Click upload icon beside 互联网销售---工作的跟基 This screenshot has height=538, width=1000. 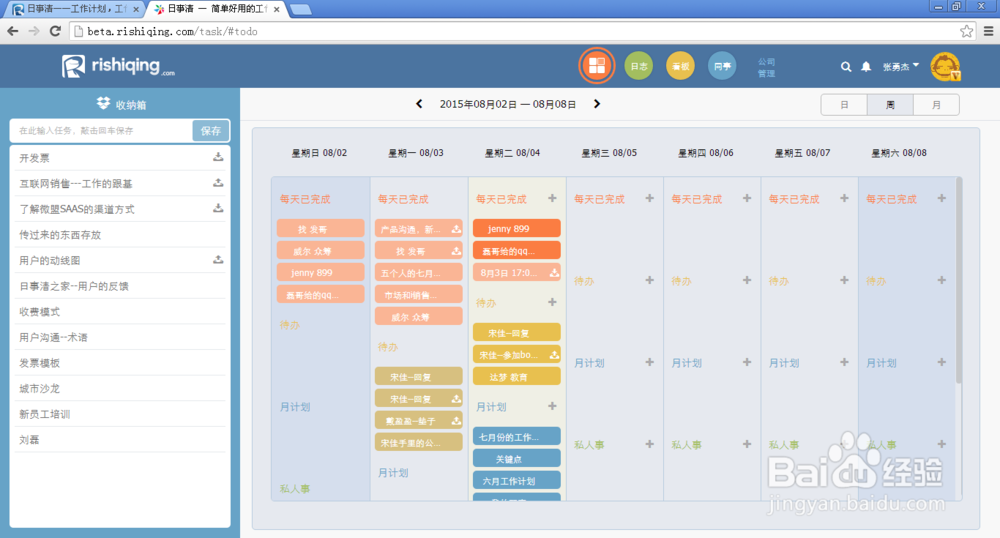coord(218,183)
